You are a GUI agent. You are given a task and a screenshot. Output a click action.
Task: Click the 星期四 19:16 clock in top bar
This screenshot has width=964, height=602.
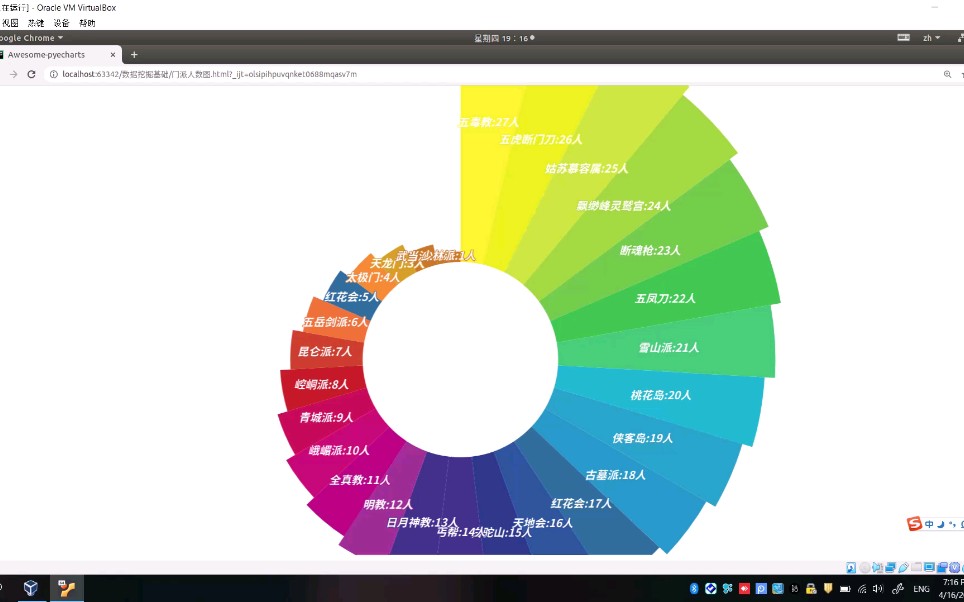click(504, 38)
